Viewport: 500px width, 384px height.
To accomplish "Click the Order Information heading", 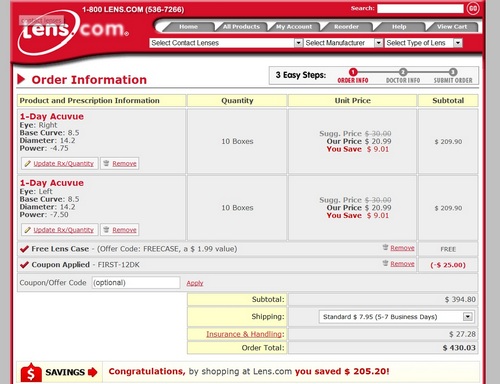I will [x=89, y=80].
